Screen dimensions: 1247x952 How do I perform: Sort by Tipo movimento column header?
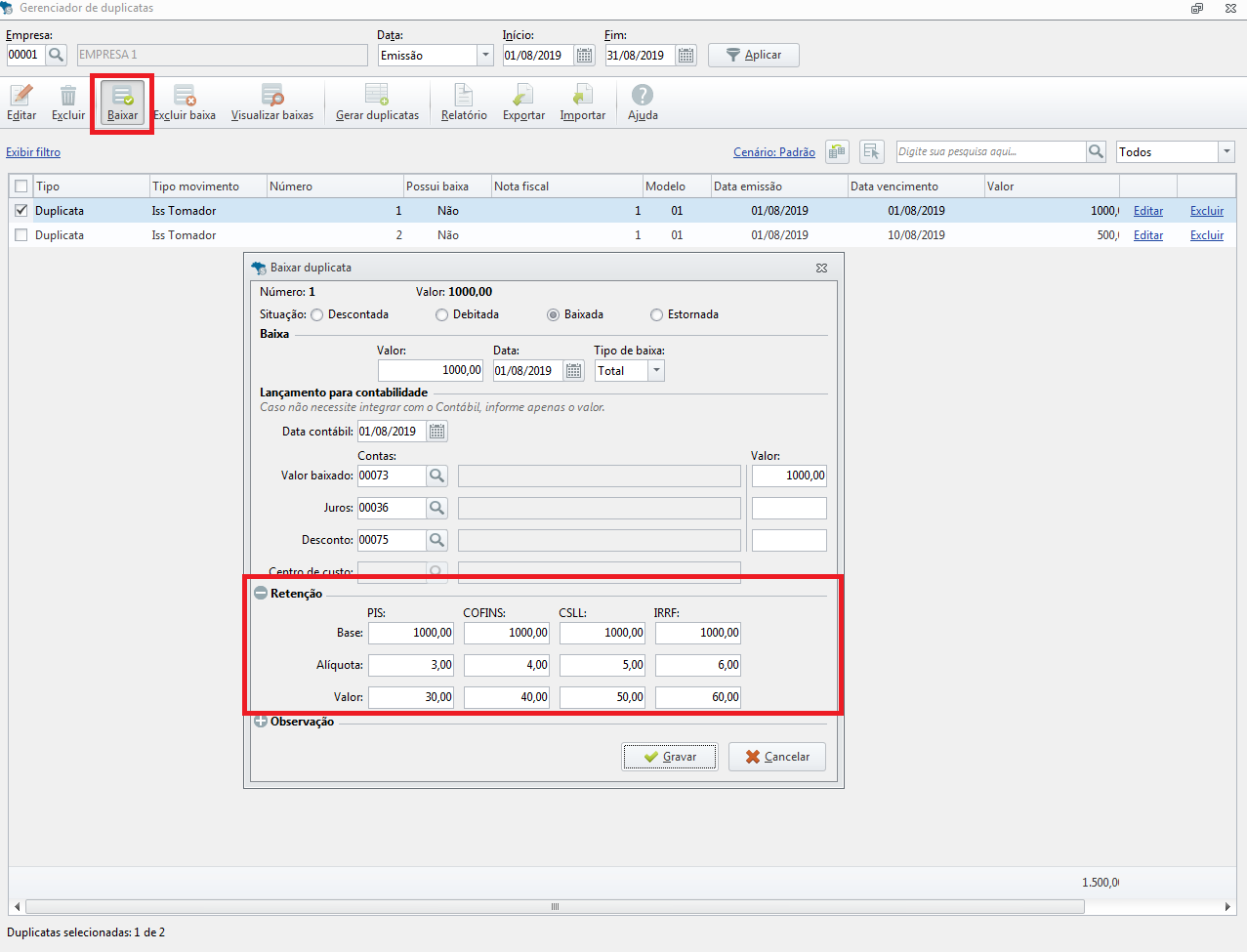[x=208, y=186]
